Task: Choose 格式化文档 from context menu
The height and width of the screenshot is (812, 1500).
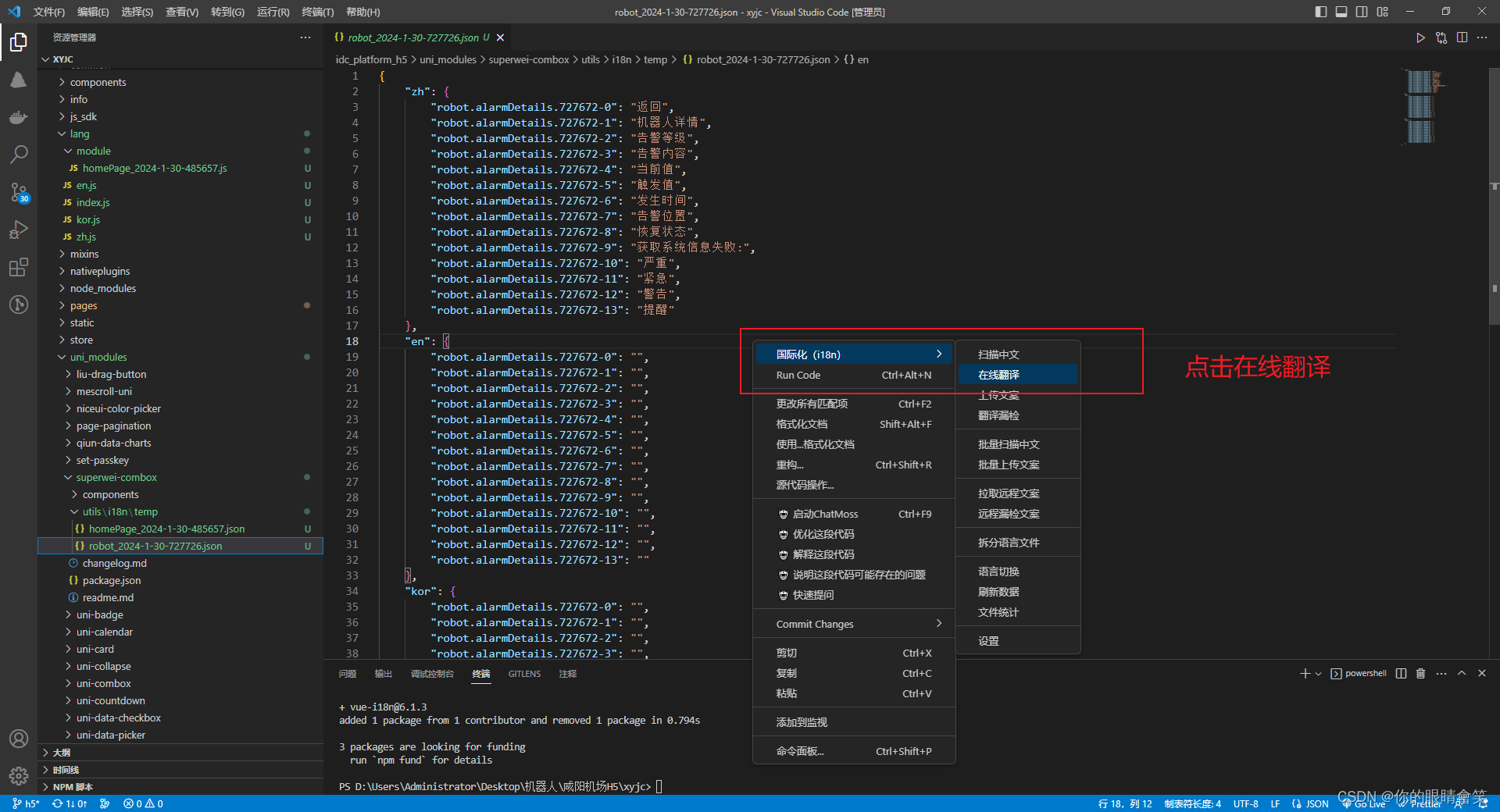Action: [853, 424]
